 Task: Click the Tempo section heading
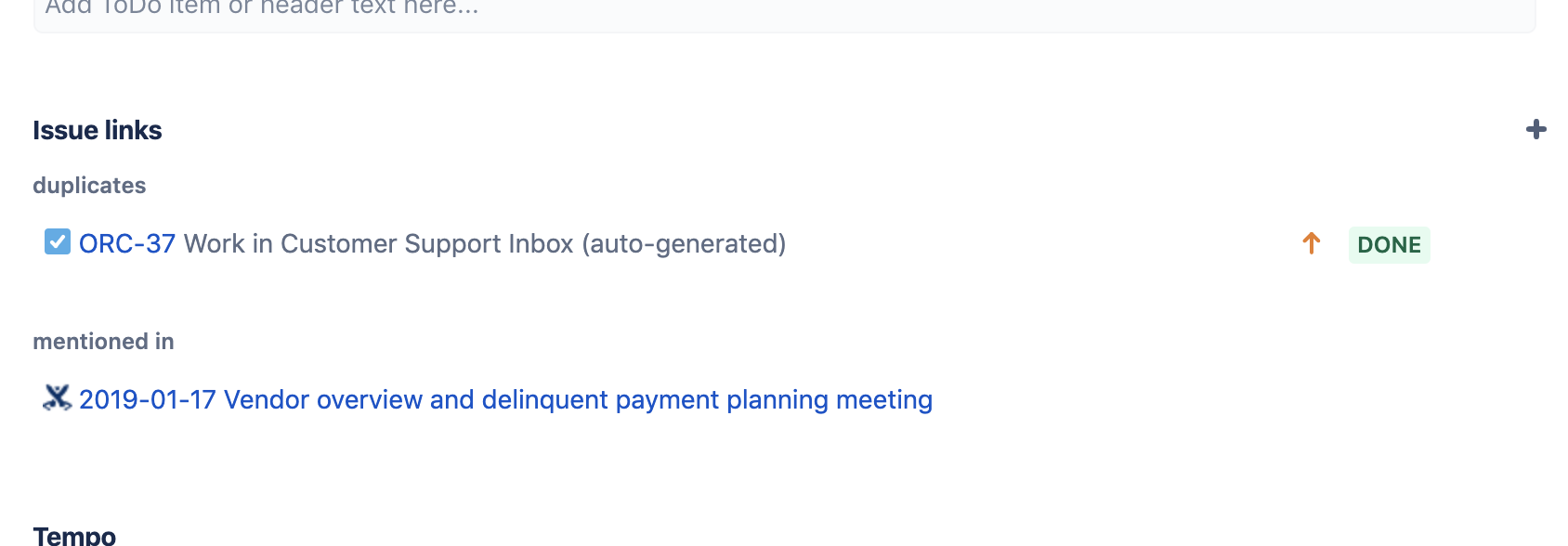pos(74,536)
